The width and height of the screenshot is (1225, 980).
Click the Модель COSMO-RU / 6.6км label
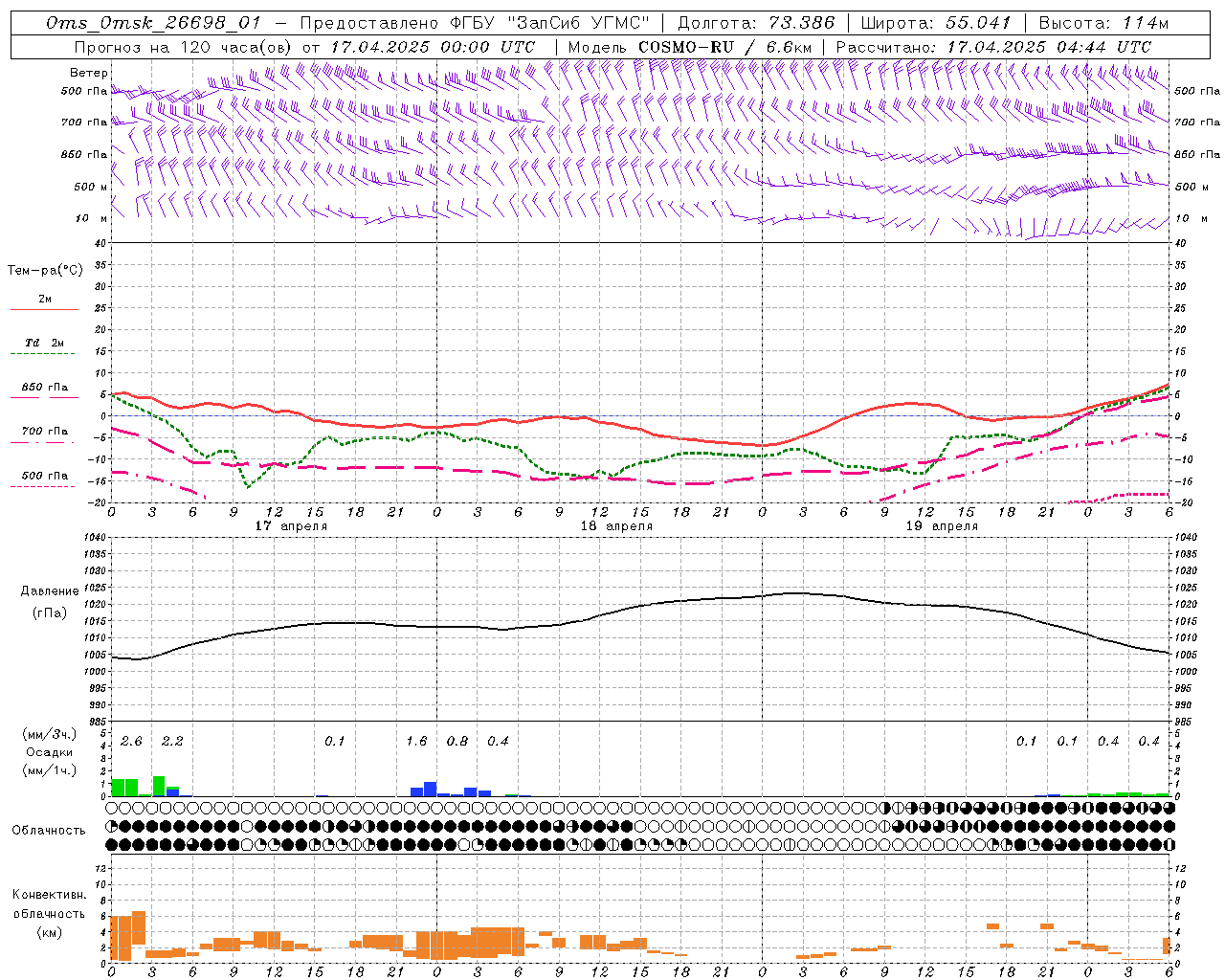coord(690,47)
